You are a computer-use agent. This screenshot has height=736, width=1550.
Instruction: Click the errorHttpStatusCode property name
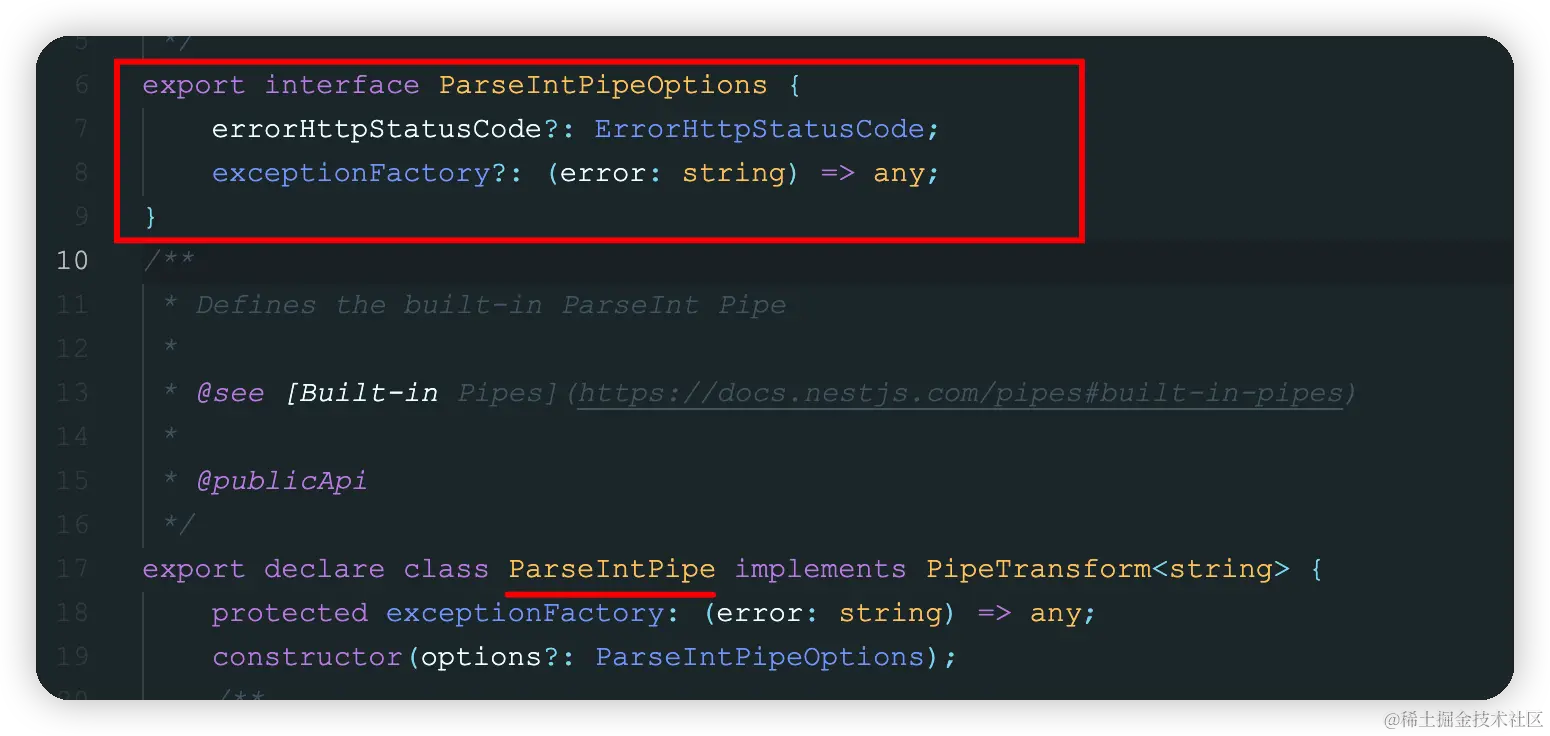point(377,129)
